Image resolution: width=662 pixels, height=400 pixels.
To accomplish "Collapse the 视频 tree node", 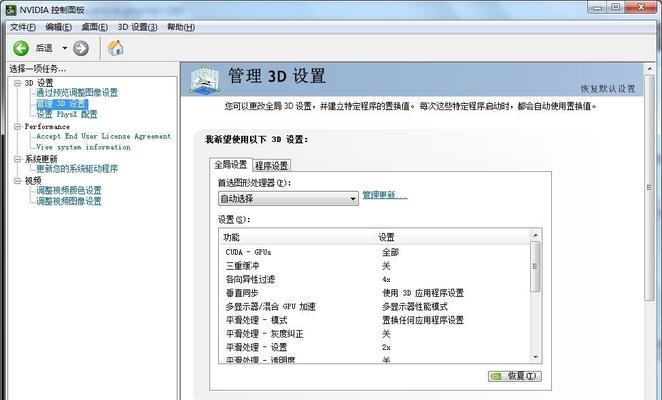I will tap(17, 181).
